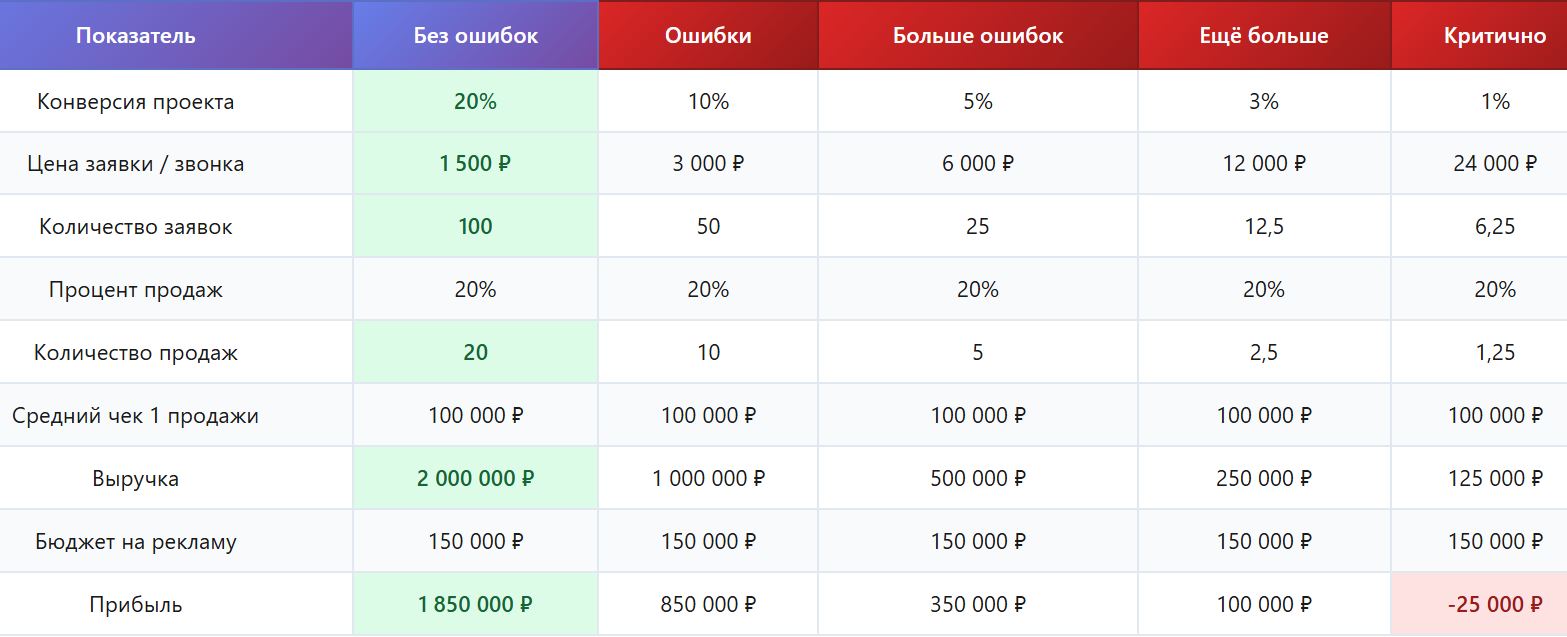Select the "Бюджет на рекламу" row label

(136, 542)
